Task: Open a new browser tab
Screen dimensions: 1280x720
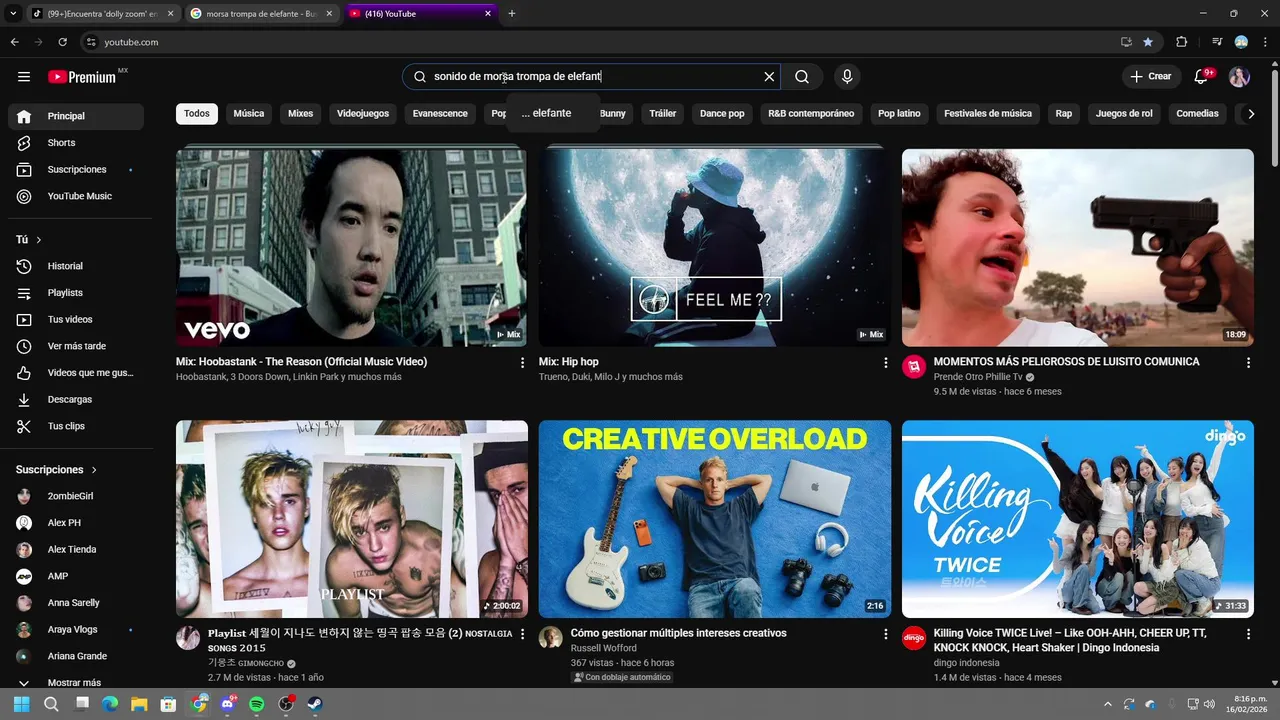Action: pyautogui.click(x=512, y=14)
